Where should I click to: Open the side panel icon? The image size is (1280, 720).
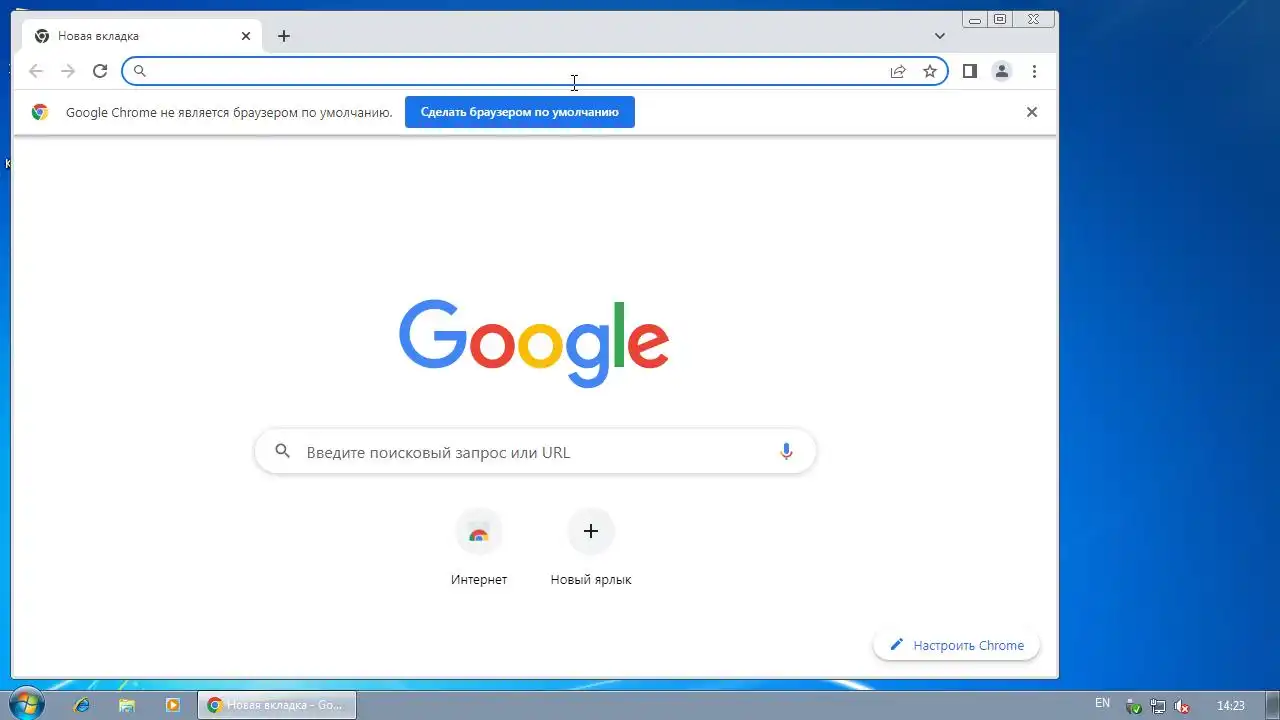point(969,71)
